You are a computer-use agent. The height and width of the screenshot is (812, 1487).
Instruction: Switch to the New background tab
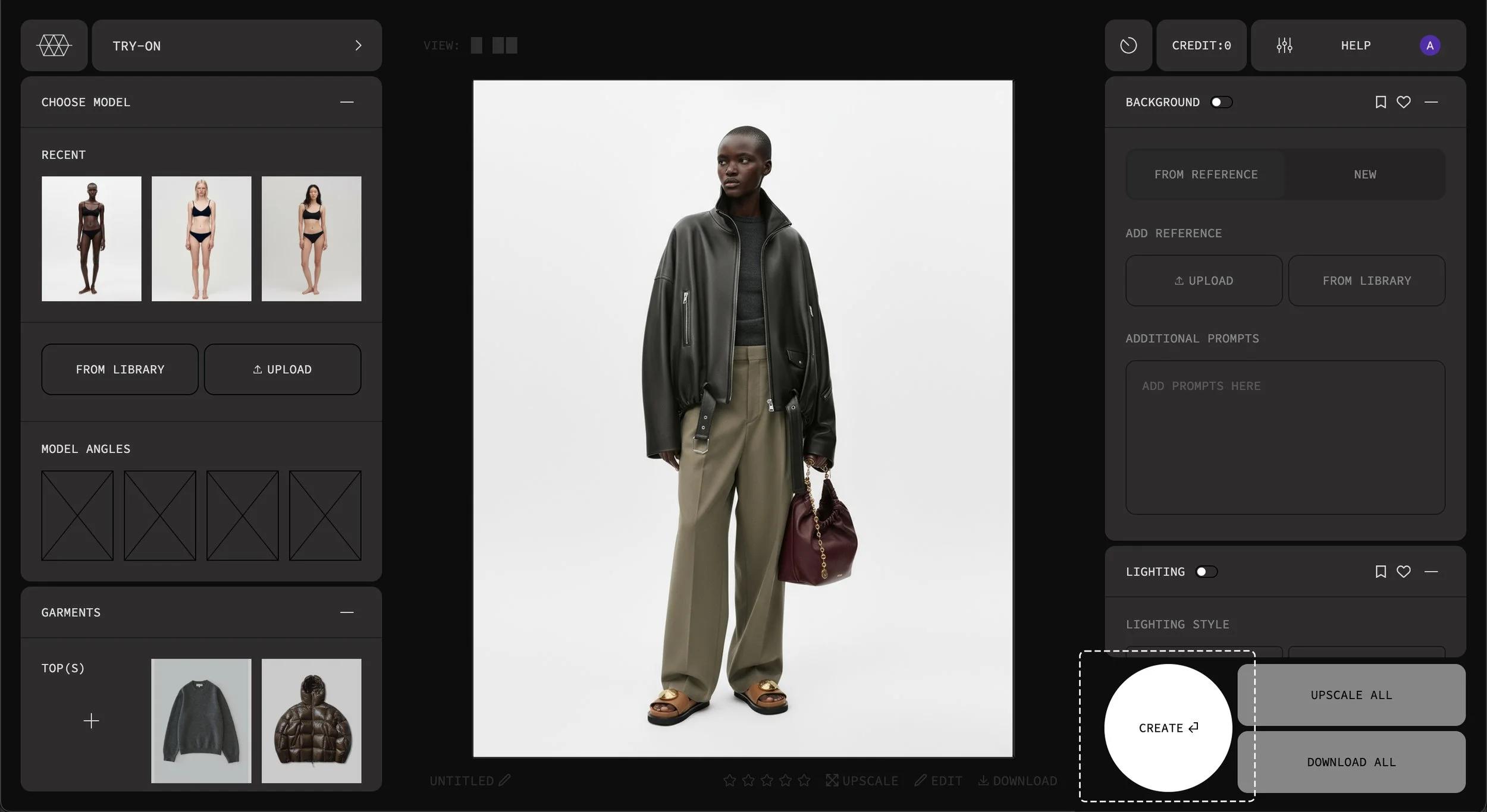(x=1365, y=174)
